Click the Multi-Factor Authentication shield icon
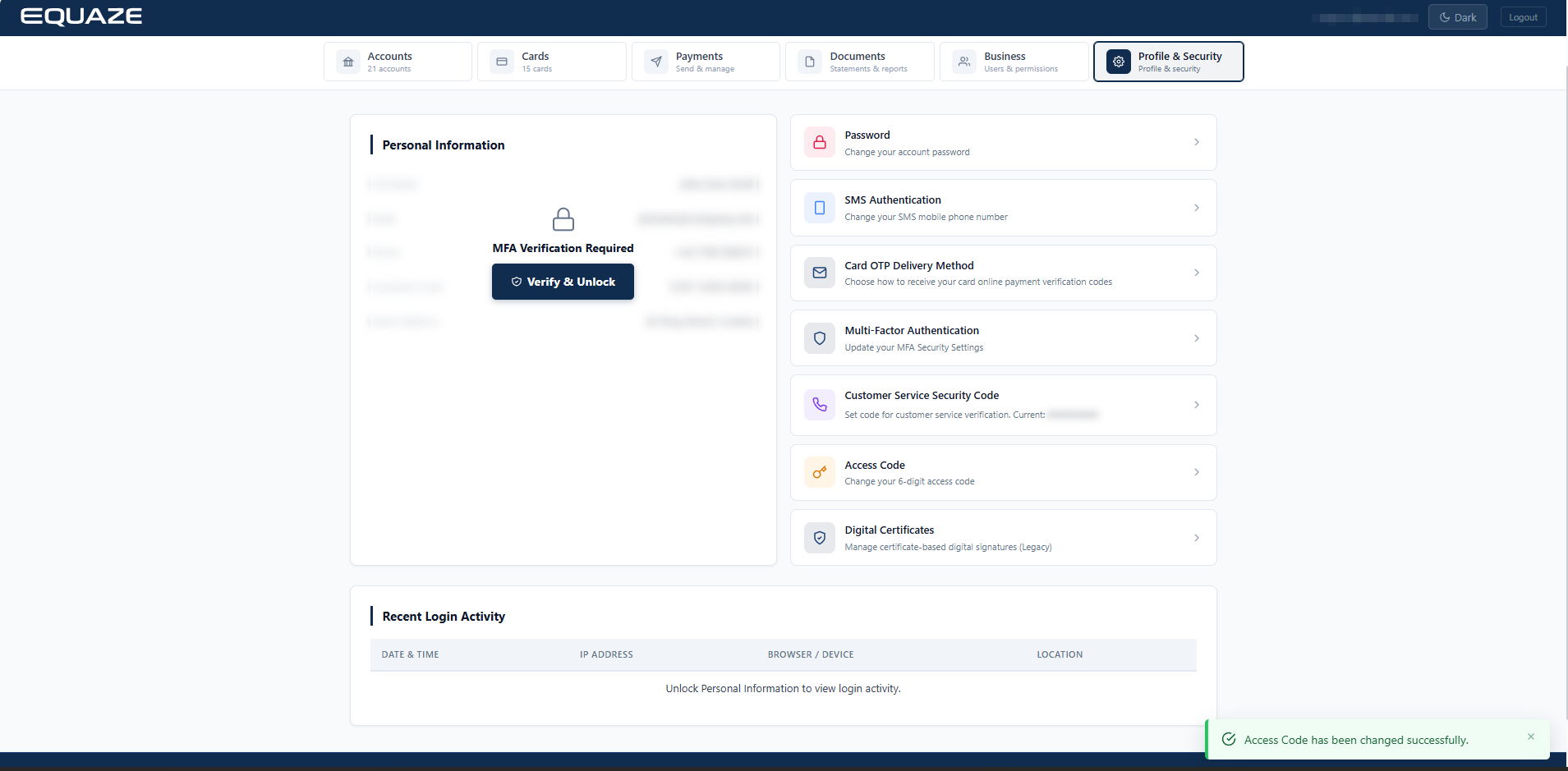The image size is (1568, 771). 820,338
